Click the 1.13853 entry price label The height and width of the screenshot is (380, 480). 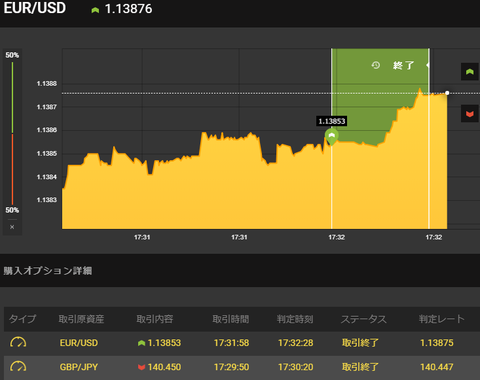tap(332, 121)
